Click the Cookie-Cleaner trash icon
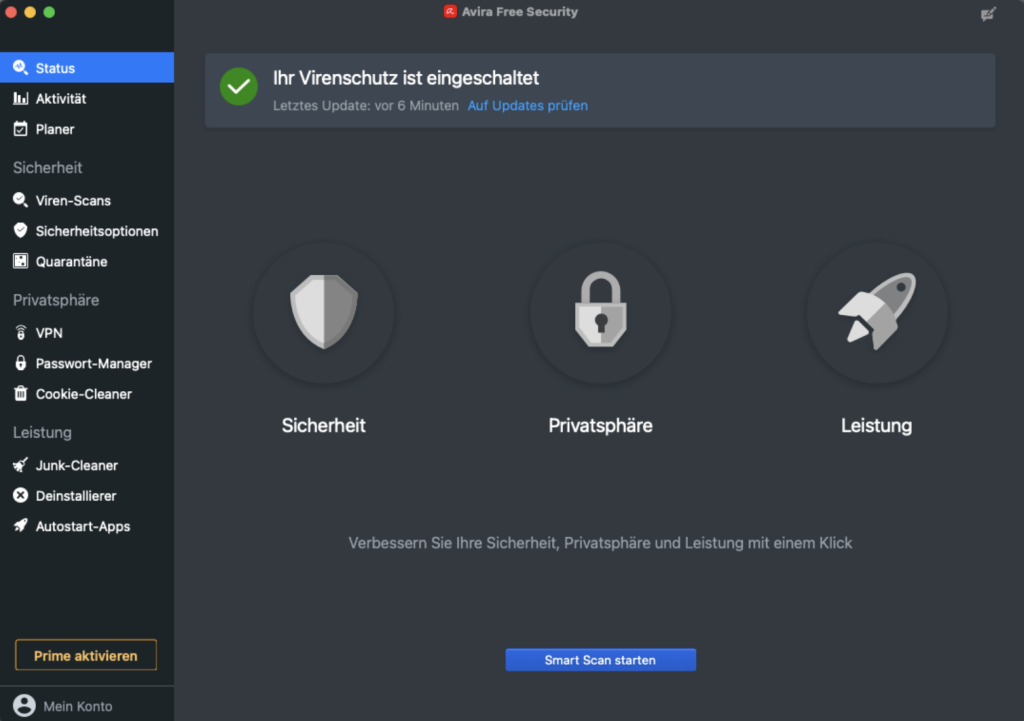Screen dimensions: 1024x721 click(x=20, y=394)
